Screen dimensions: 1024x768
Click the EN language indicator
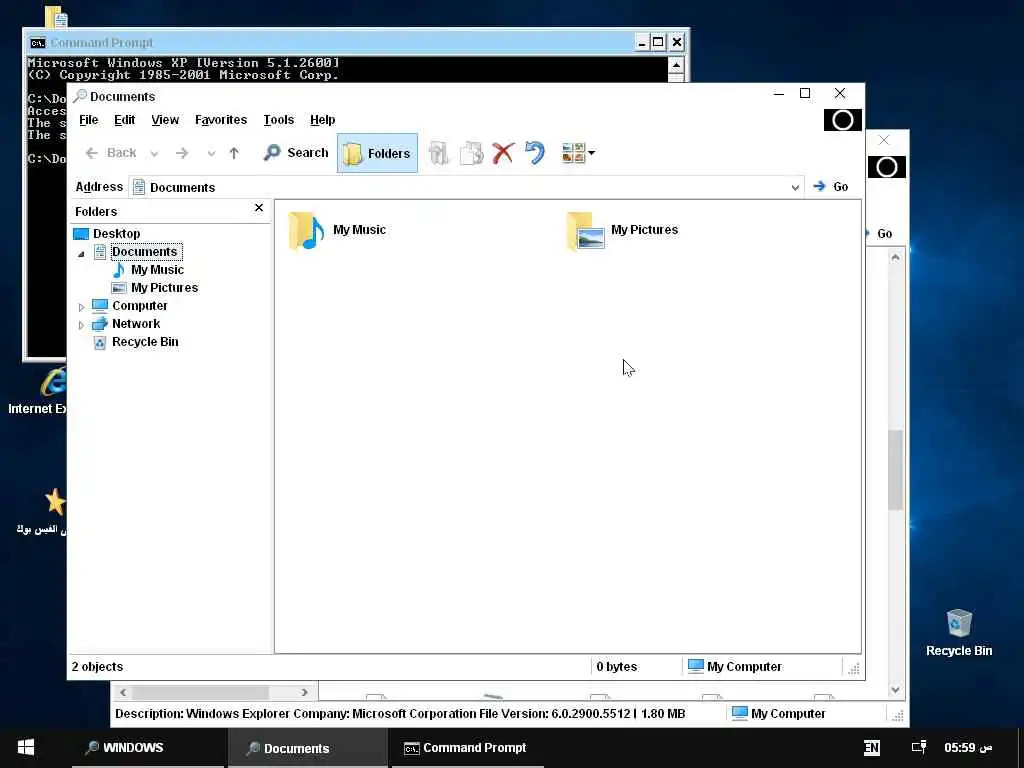click(871, 748)
